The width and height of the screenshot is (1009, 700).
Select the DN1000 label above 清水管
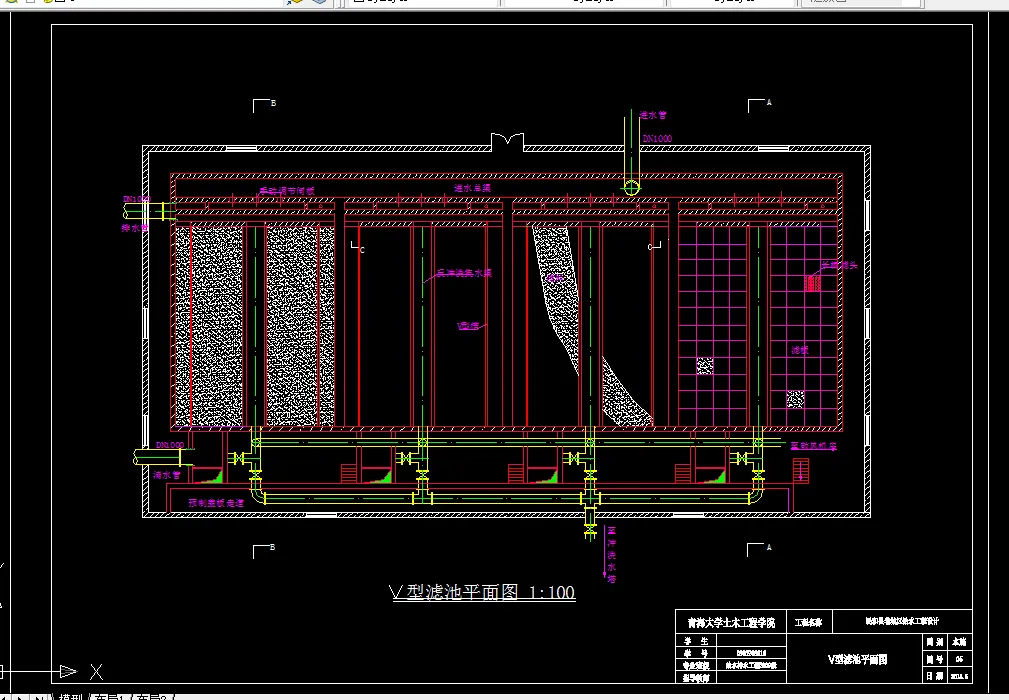tap(169, 445)
